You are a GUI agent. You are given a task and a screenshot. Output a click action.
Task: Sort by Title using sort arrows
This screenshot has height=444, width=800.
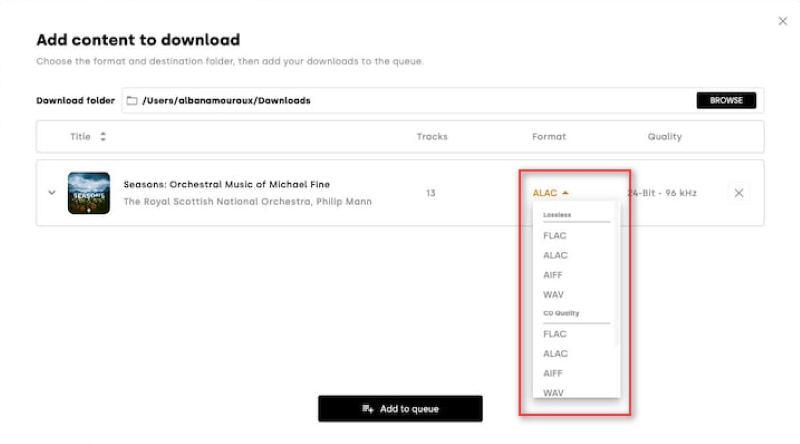tap(103, 136)
